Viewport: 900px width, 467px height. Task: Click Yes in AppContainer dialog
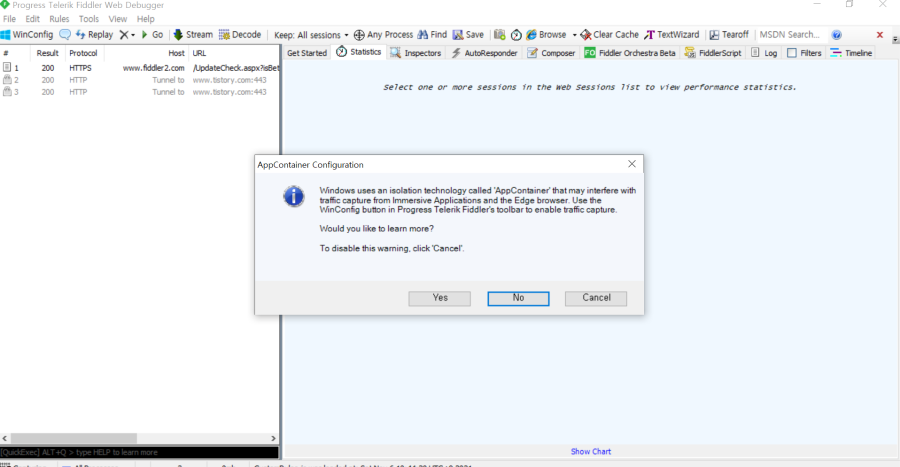(x=440, y=298)
